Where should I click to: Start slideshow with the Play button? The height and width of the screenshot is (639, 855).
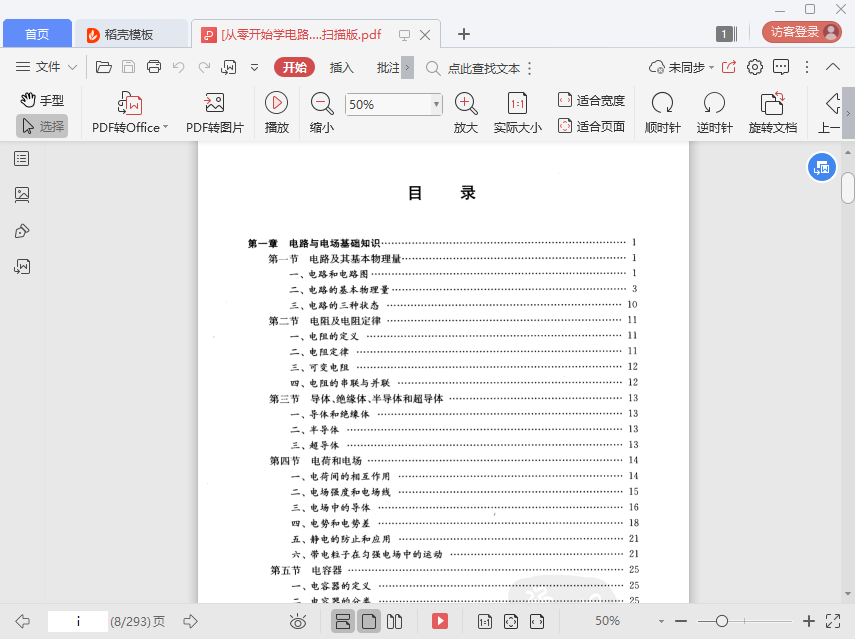[x=276, y=113]
